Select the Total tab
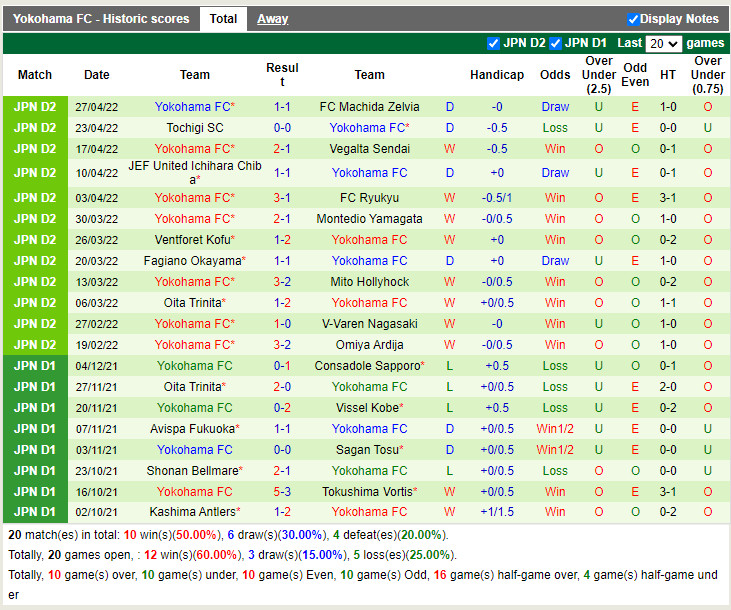 (x=223, y=19)
